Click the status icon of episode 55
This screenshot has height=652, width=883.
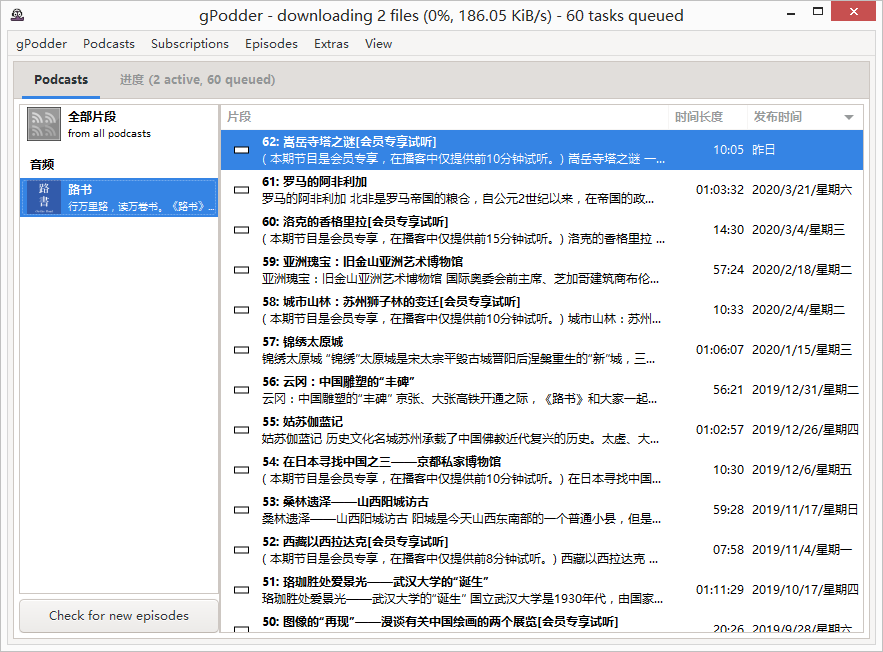coord(242,430)
